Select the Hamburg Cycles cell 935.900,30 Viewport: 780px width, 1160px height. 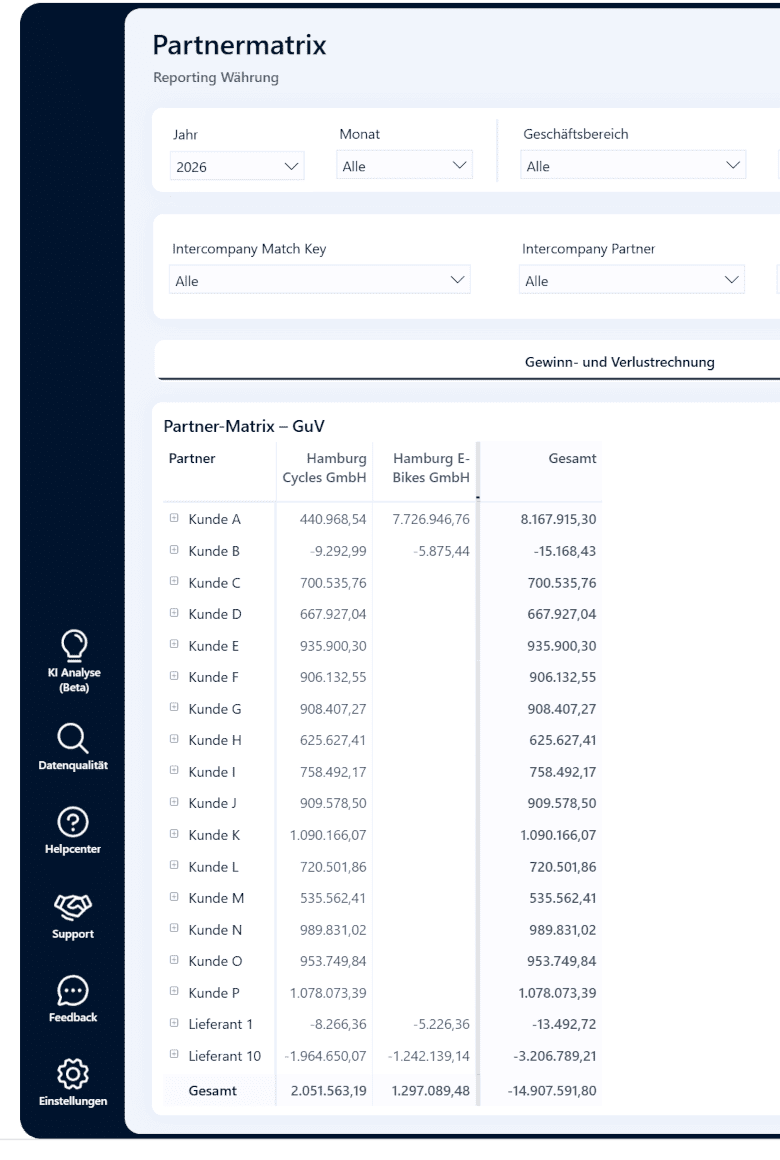[332, 646]
